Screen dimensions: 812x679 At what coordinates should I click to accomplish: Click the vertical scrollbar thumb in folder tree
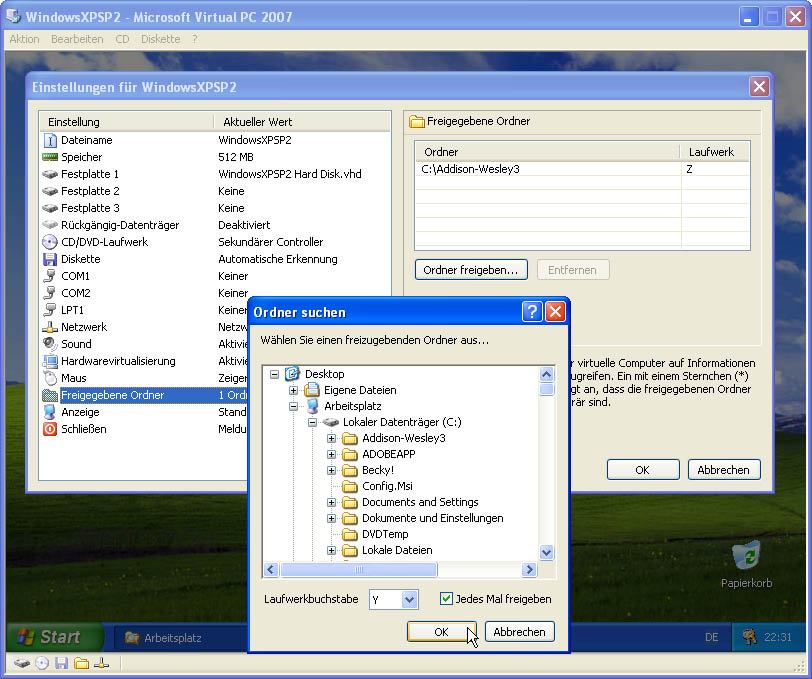pyautogui.click(x=546, y=389)
